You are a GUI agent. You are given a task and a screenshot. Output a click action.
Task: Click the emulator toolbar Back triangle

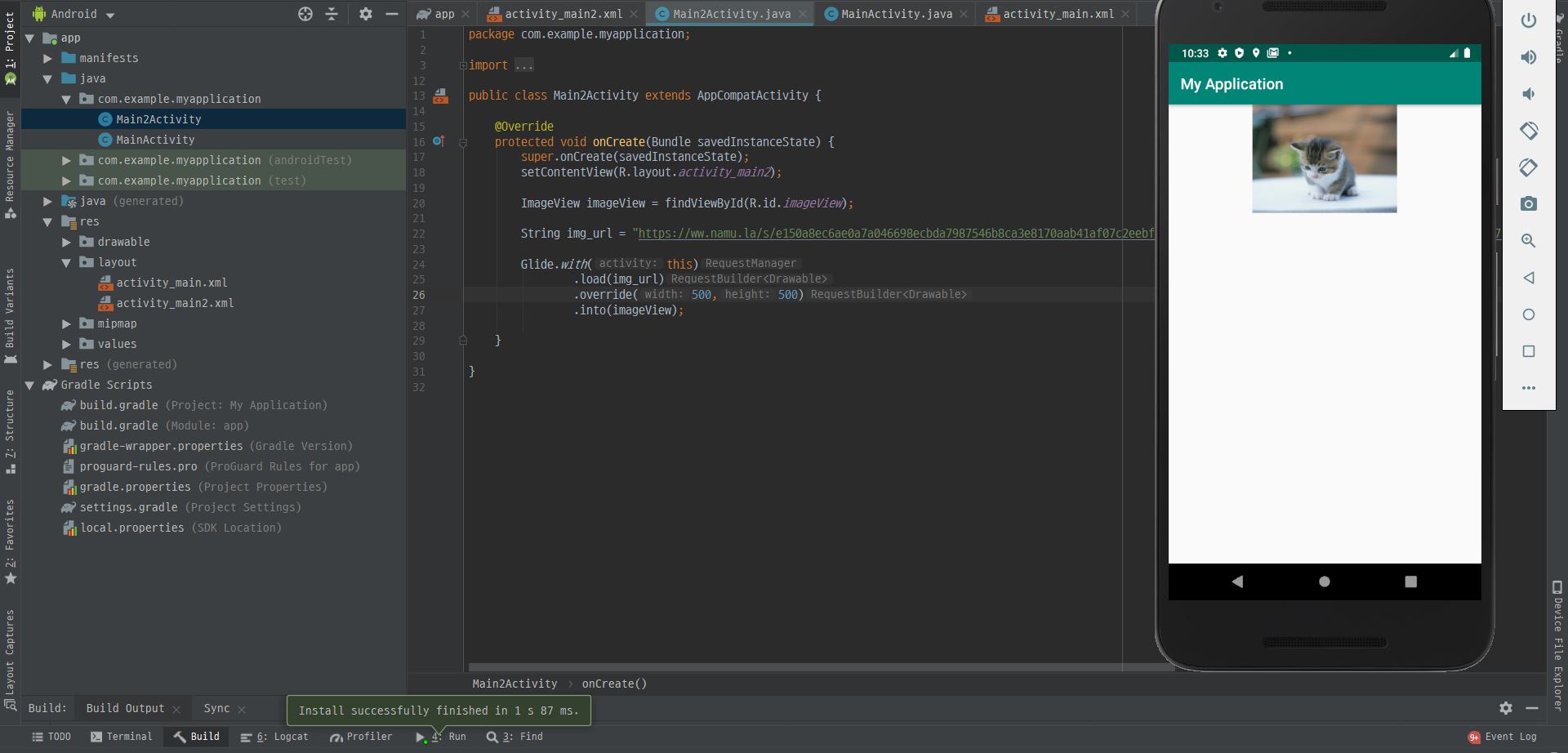click(x=1529, y=278)
